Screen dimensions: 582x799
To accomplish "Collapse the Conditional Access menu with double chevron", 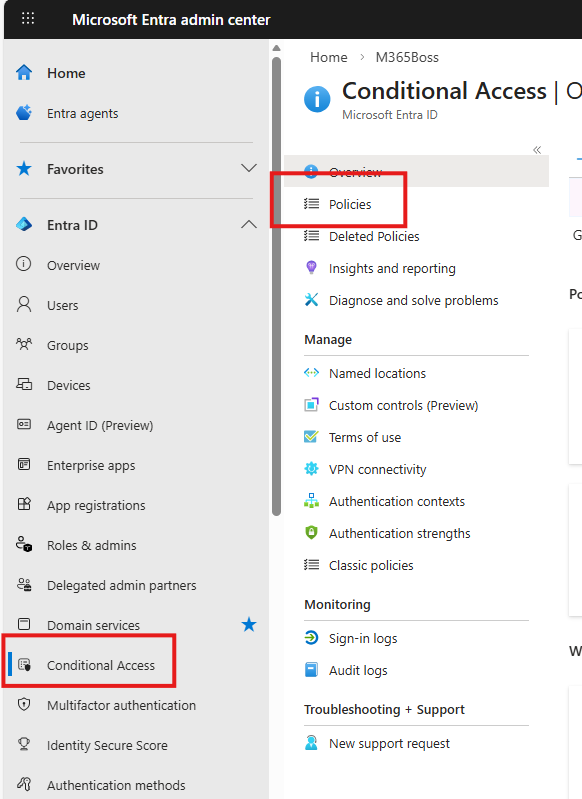I will (x=537, y=150).
